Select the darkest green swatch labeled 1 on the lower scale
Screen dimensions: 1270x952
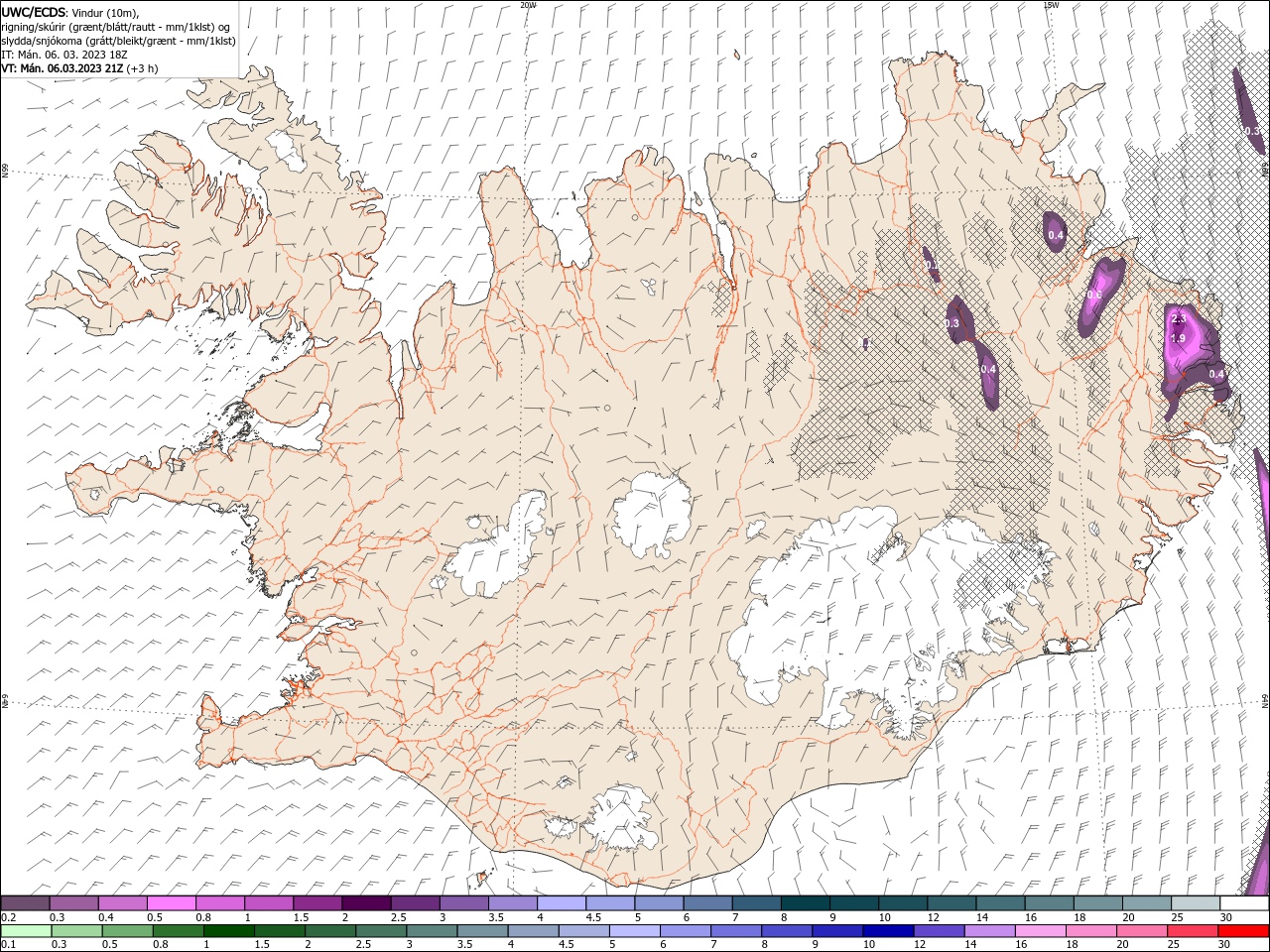tap(228, 931)
